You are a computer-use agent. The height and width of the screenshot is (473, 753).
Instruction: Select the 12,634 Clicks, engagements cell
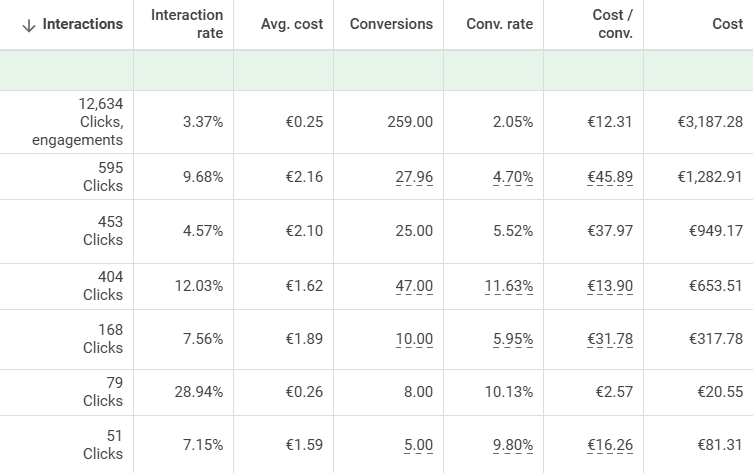click(x=78, y=122)
